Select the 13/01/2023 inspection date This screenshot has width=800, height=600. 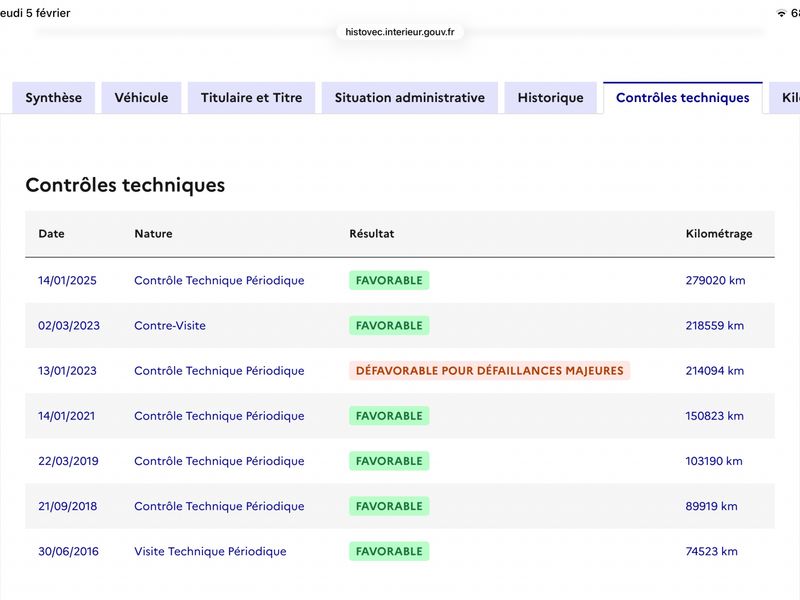[x=67, y=371]
